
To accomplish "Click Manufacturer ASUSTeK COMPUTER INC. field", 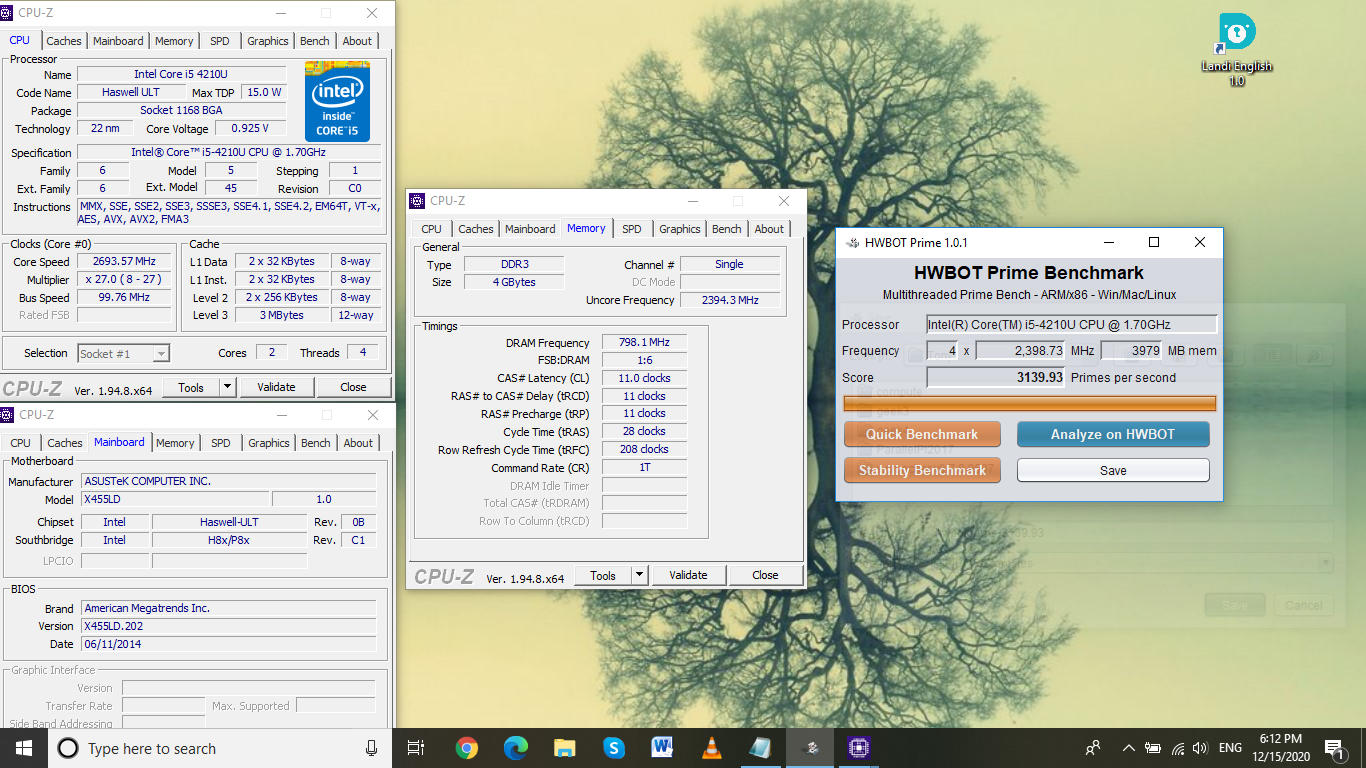I will coord(228,481).
